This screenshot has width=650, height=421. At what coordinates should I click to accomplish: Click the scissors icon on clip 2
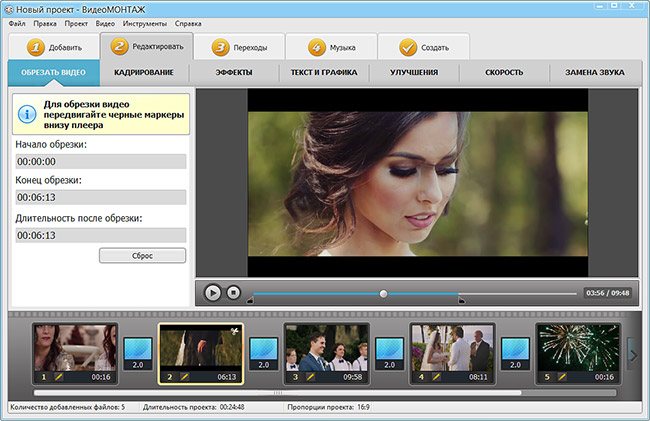[x=233, y=332]
